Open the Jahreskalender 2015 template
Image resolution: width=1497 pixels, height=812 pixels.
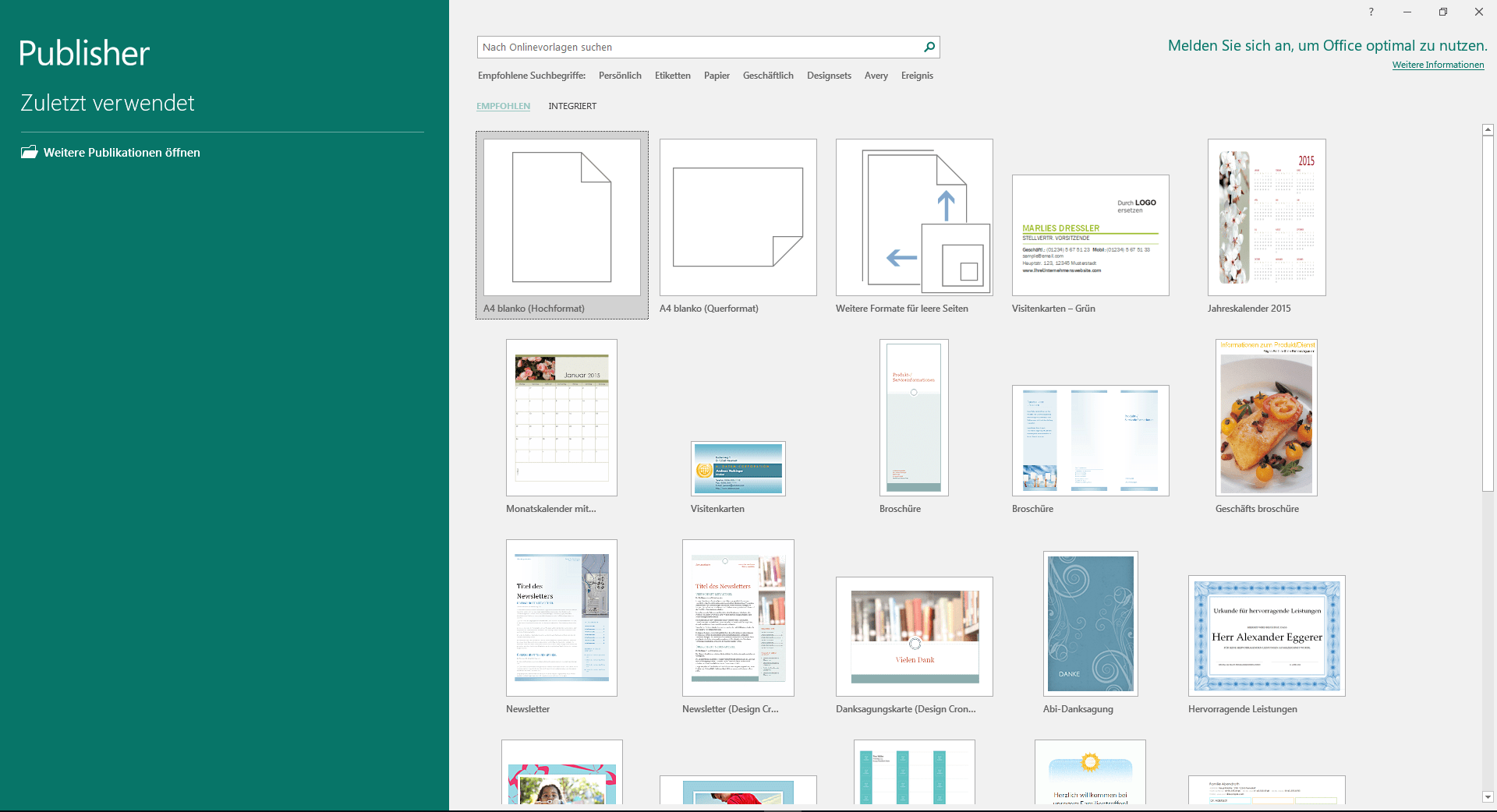tap(1266, 218)
